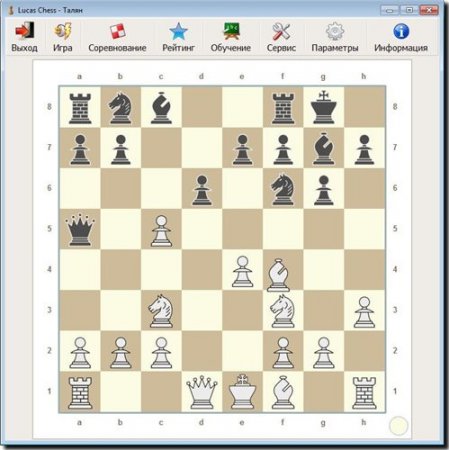Select the white knight on c3
The image size is (449, 450).
[161, 311]
